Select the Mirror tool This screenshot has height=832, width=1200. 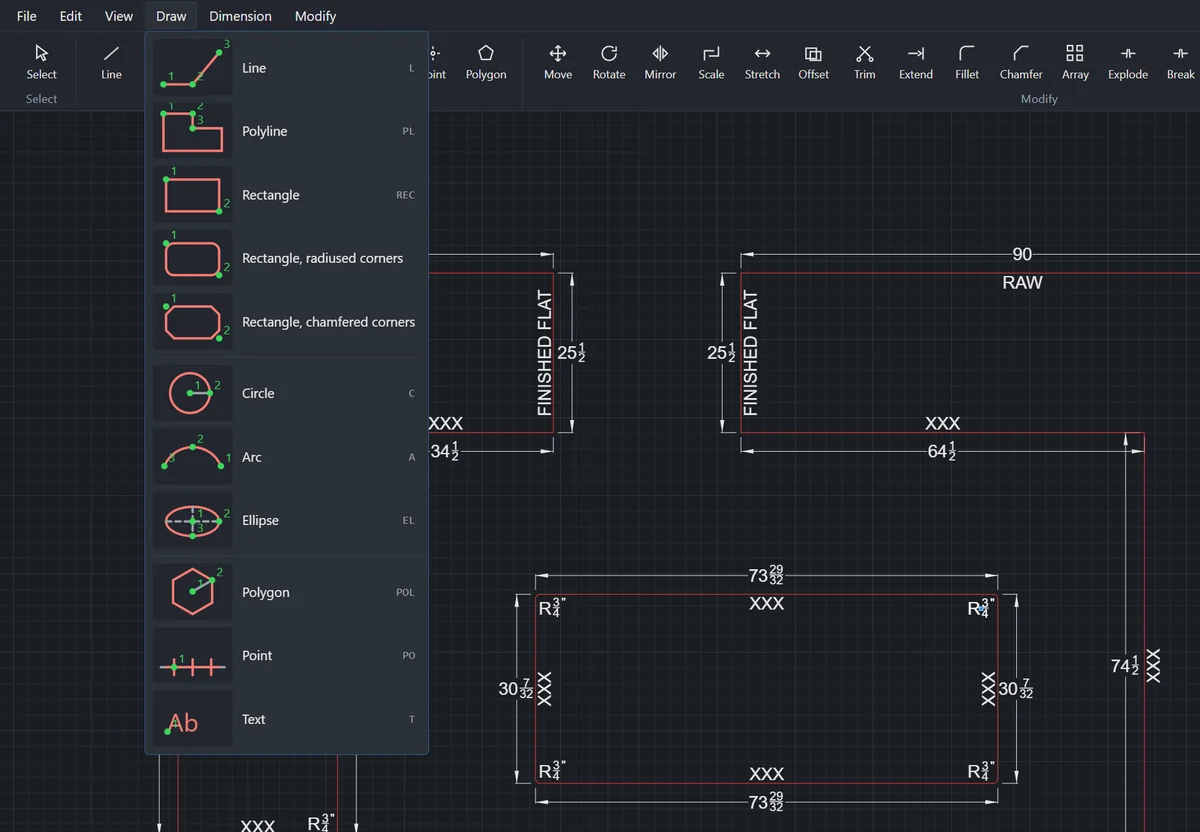660,62
